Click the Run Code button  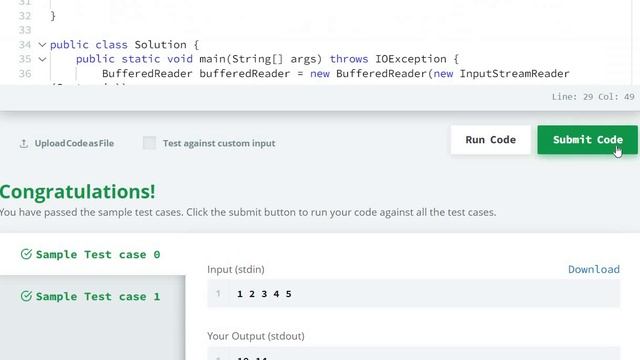click(x=491, y=140)
